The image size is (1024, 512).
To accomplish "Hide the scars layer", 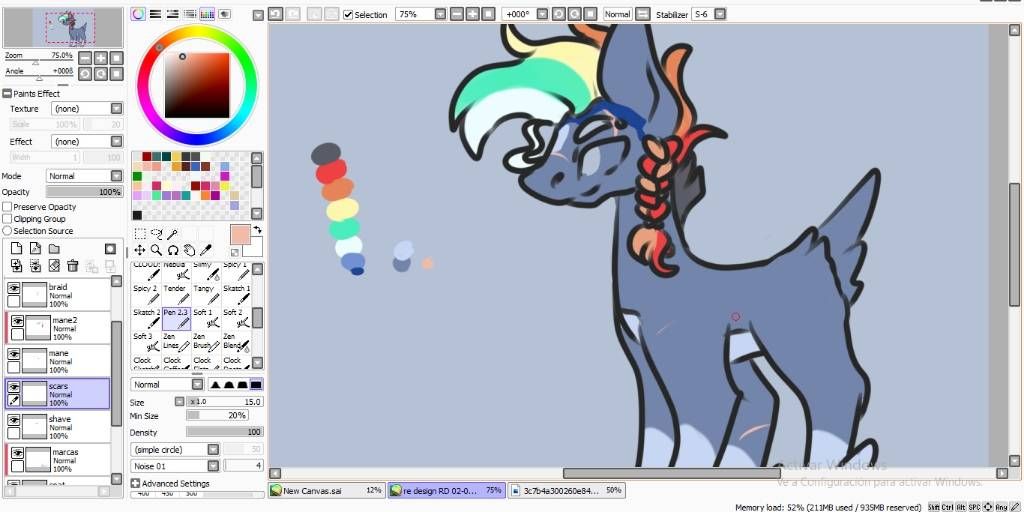I will [13, 387].
